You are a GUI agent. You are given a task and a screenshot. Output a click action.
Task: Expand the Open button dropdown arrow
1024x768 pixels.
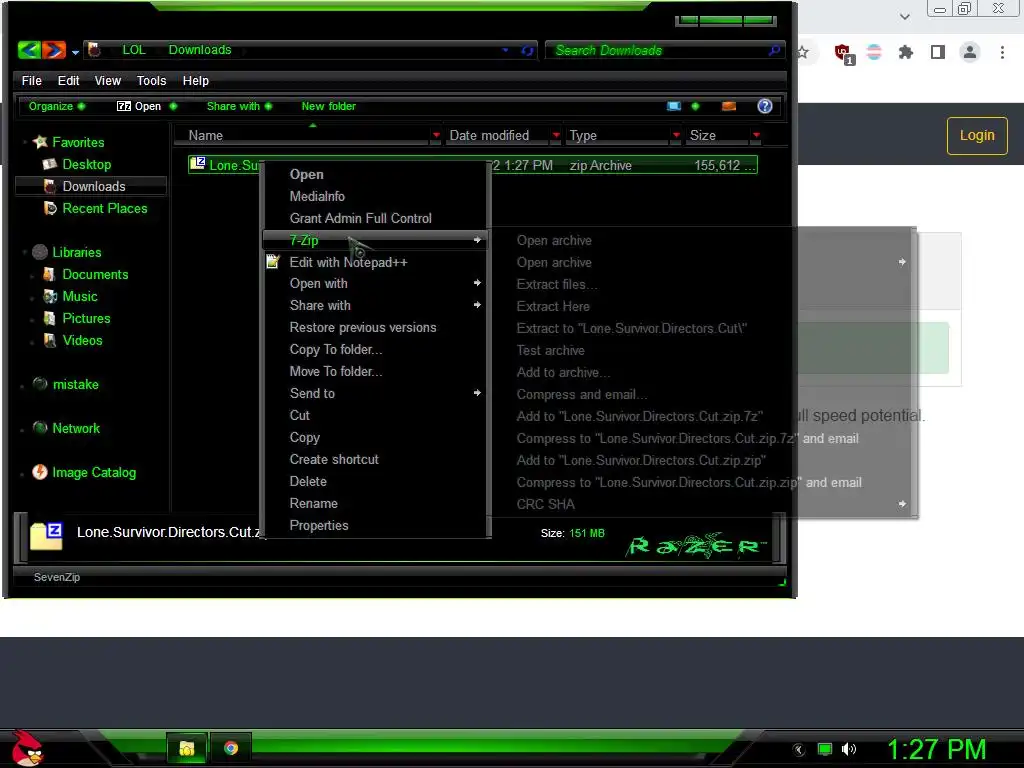[x=173, y=106]
